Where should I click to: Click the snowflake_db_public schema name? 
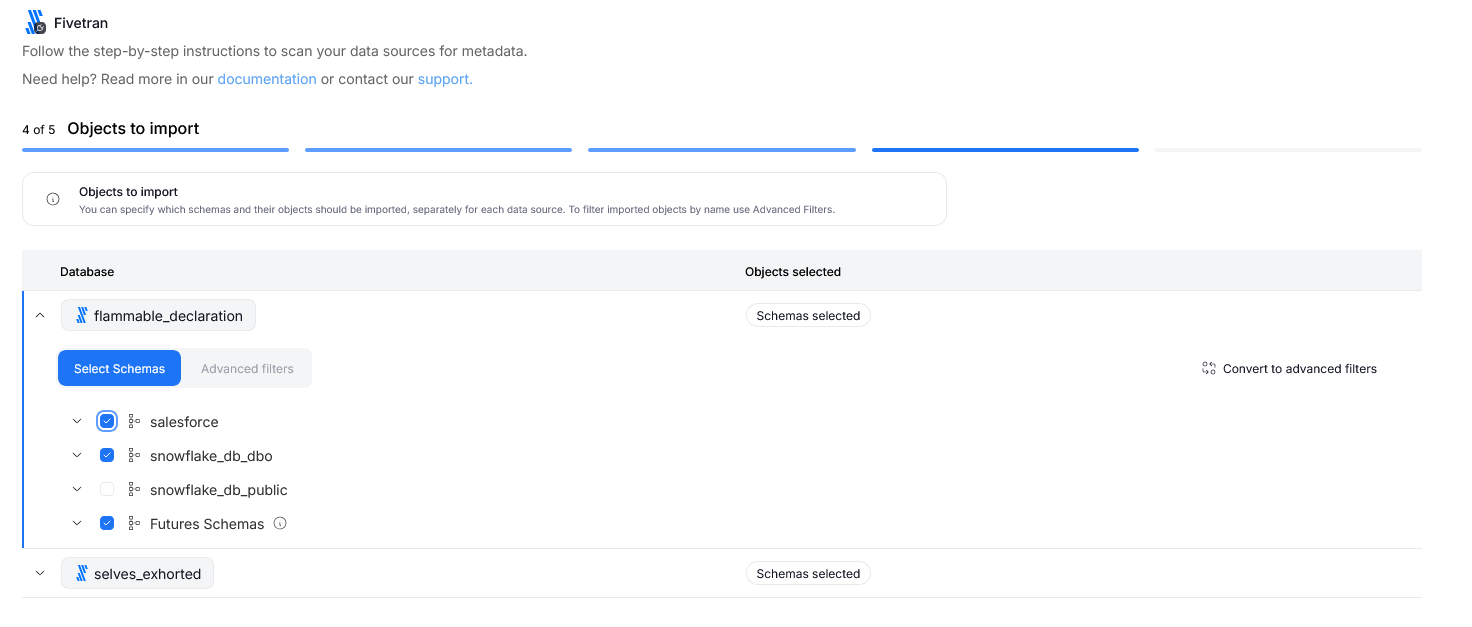[219, 490]
